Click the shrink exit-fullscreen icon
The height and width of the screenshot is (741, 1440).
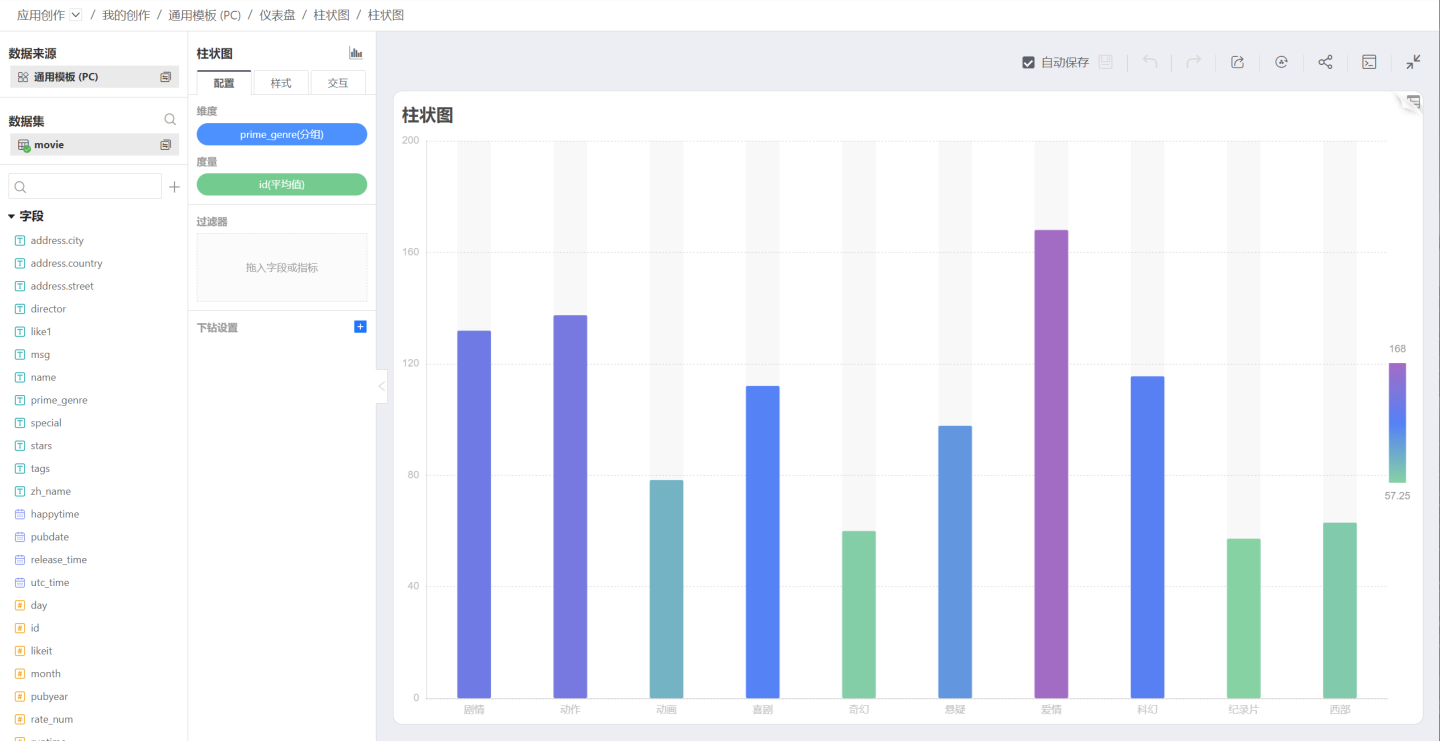click(x=1413, y=62)
